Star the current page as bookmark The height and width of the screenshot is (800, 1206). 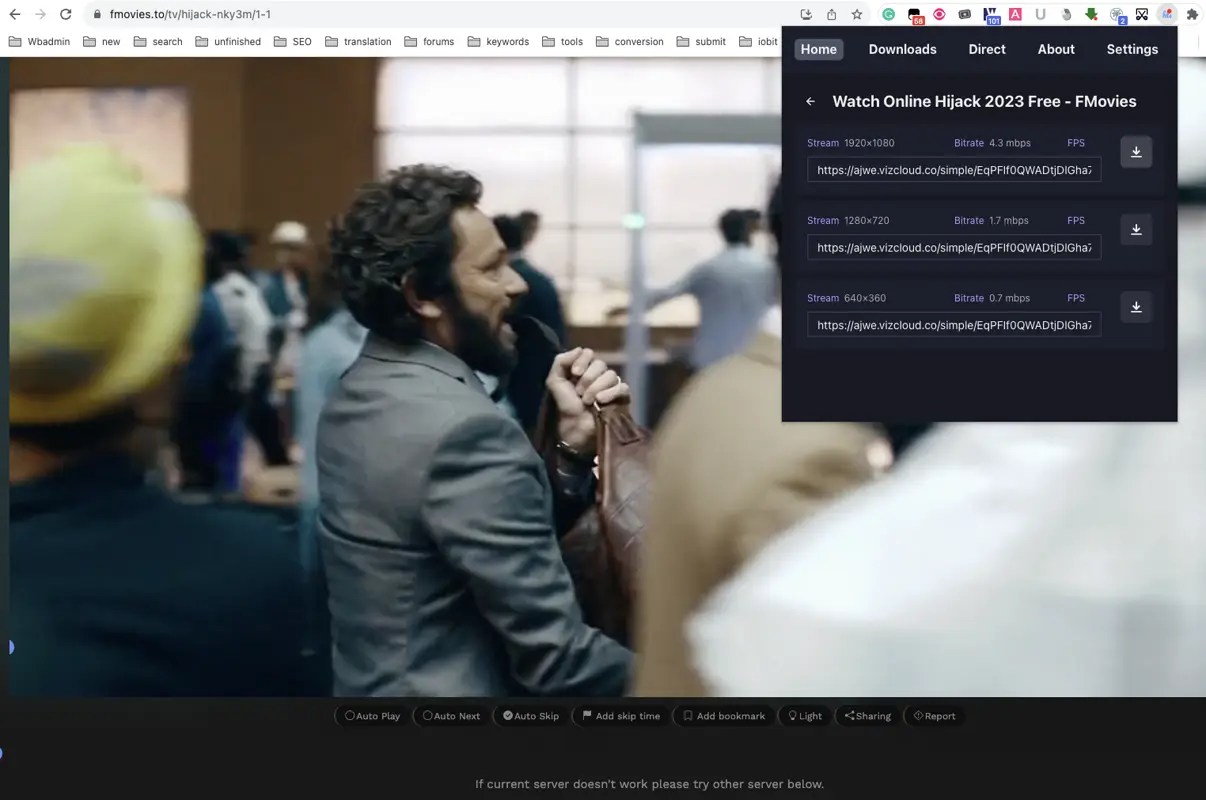855,14
